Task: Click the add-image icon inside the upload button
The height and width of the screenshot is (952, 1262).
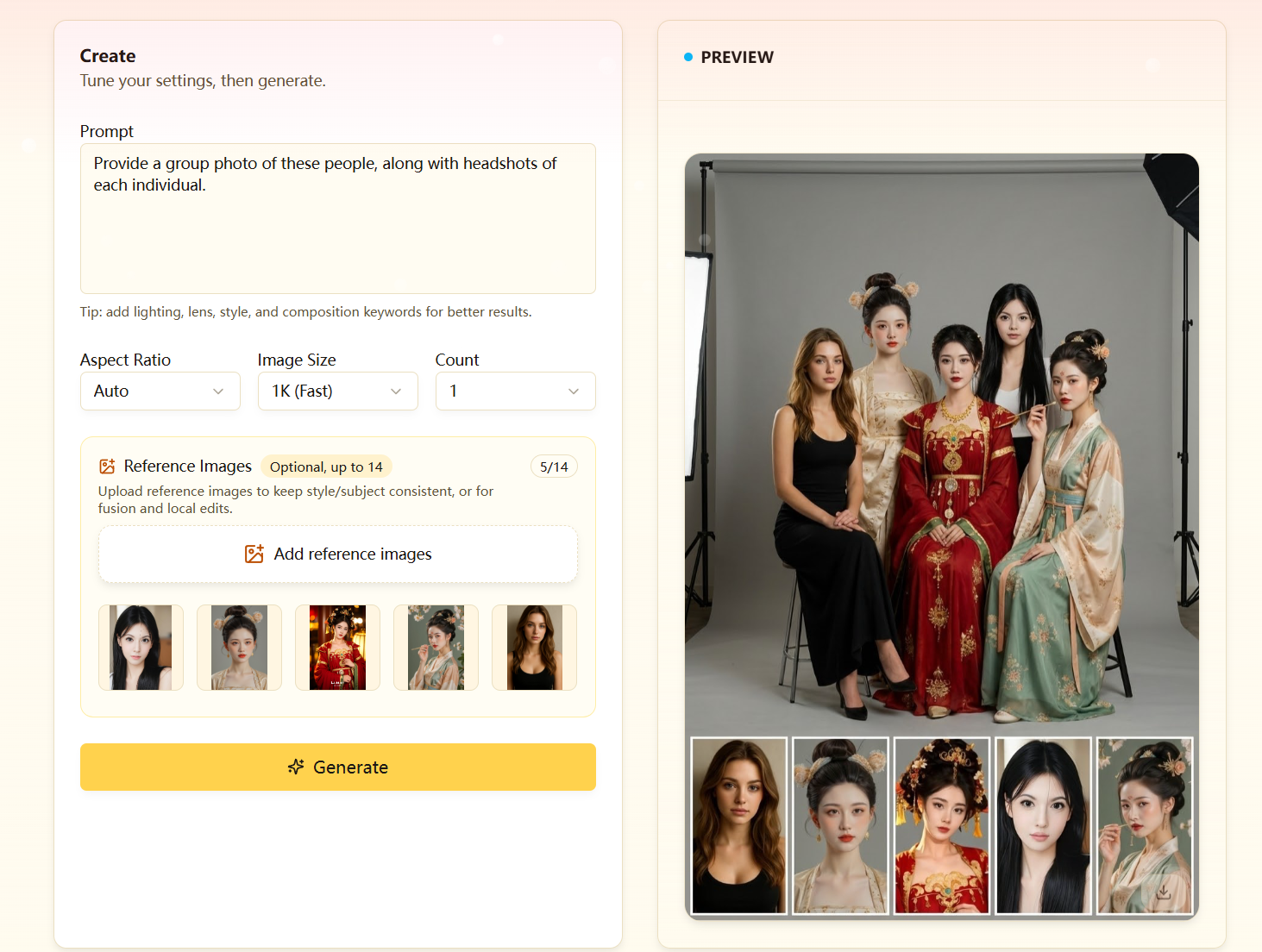Action: click(254, 554)
